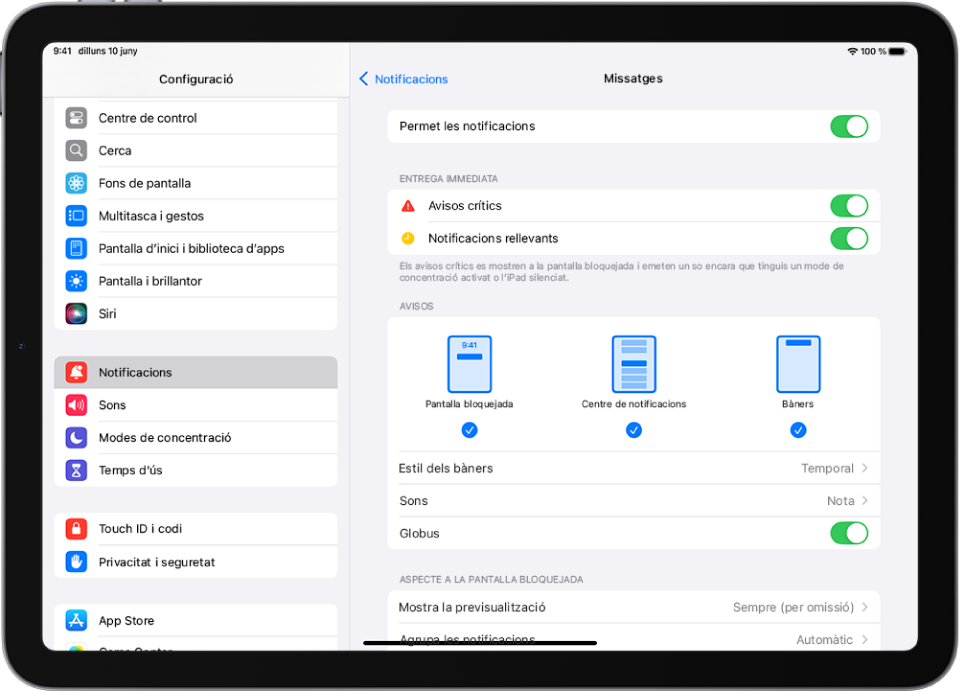Open Siri settings
The image size is (960, 692).
point(196,314)
